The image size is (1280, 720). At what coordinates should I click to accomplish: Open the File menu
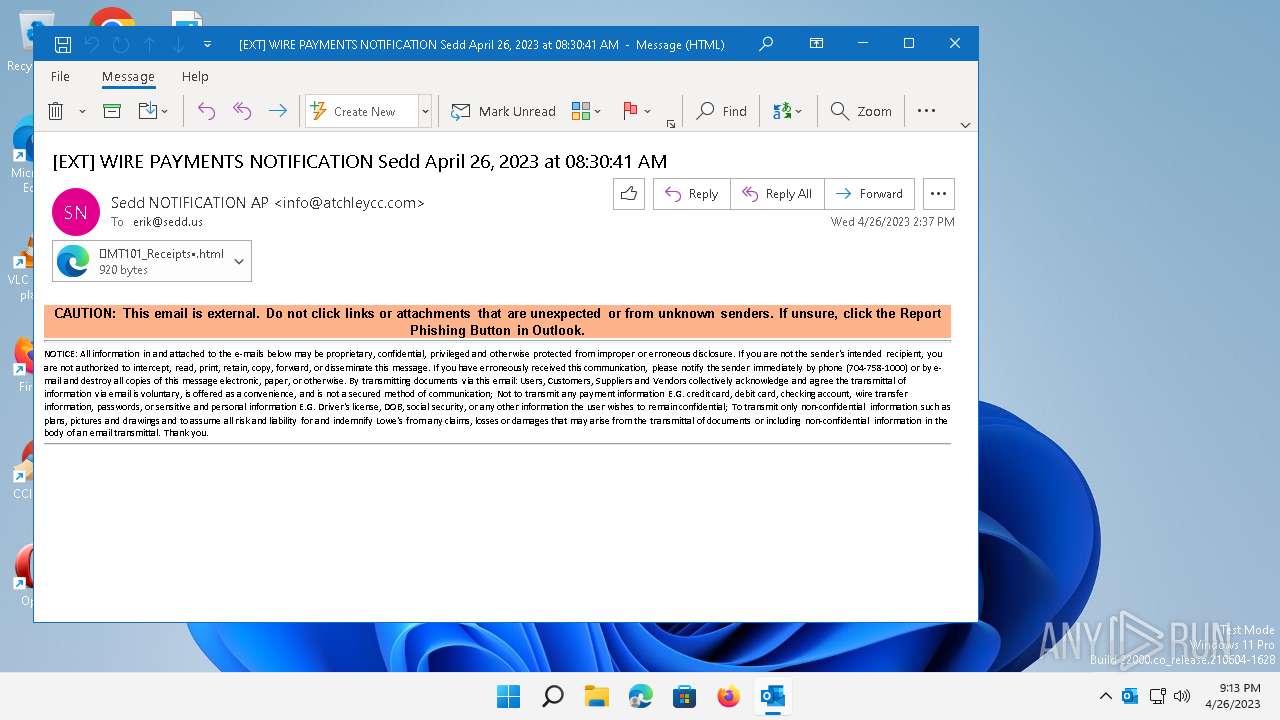point(60,76)
